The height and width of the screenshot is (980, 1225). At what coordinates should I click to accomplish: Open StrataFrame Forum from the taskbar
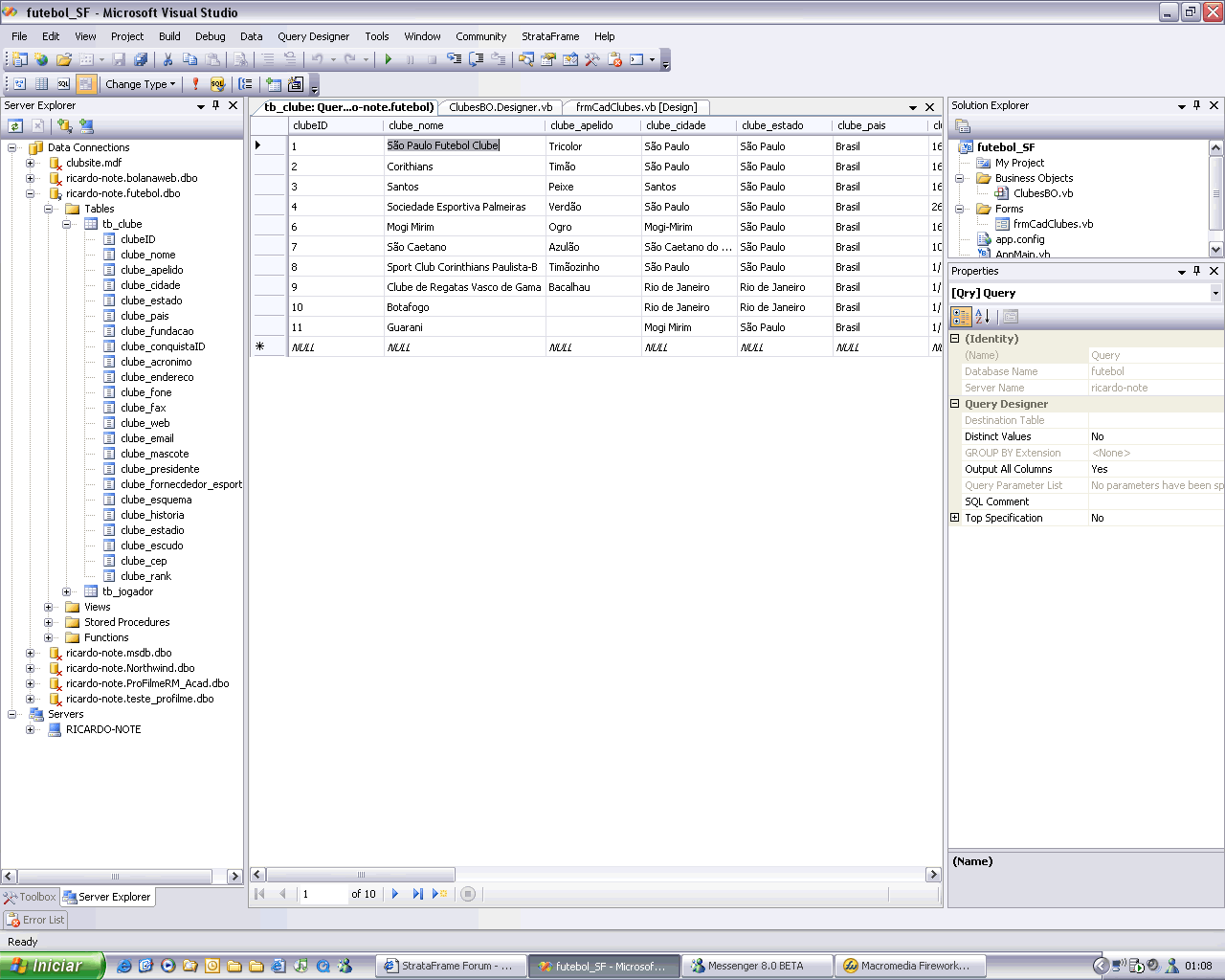pos(448,966)
